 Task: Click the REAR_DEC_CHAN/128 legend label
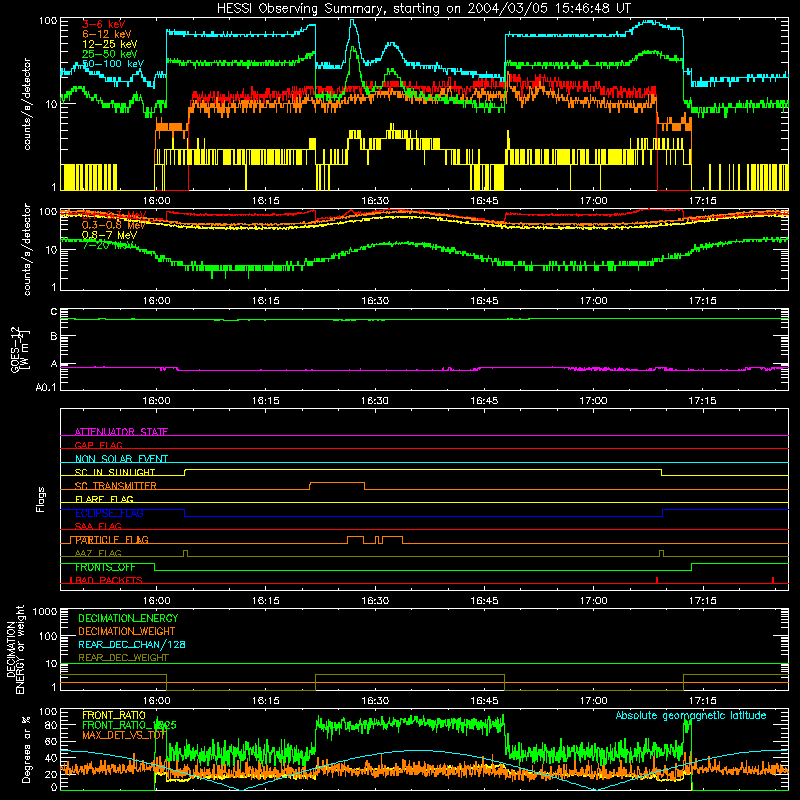[132, 644]
